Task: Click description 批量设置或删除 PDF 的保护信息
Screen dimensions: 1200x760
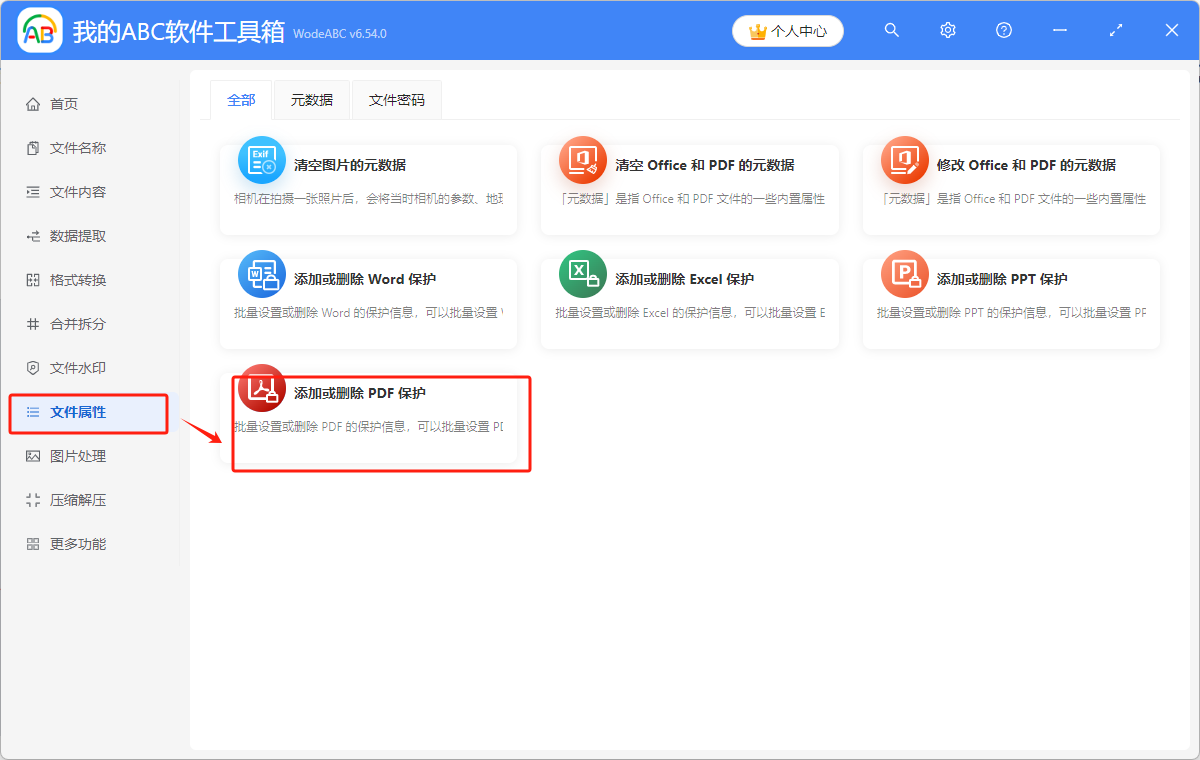Action: tap(368, 427)
